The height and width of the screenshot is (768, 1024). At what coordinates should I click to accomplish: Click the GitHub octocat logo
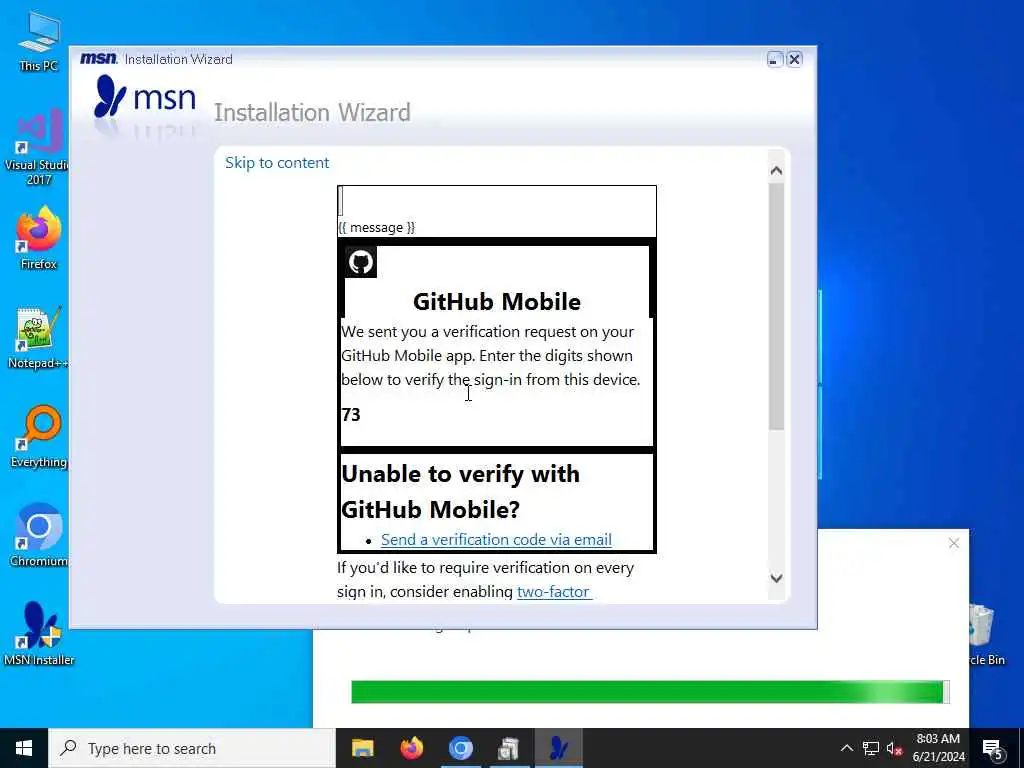[360, 262]
